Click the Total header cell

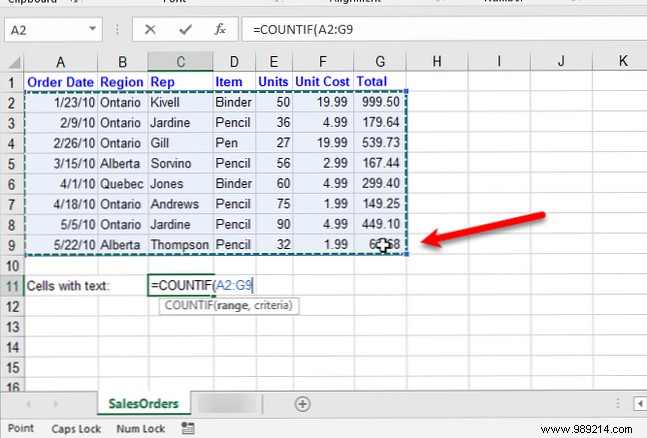click(x=380, y=82)
